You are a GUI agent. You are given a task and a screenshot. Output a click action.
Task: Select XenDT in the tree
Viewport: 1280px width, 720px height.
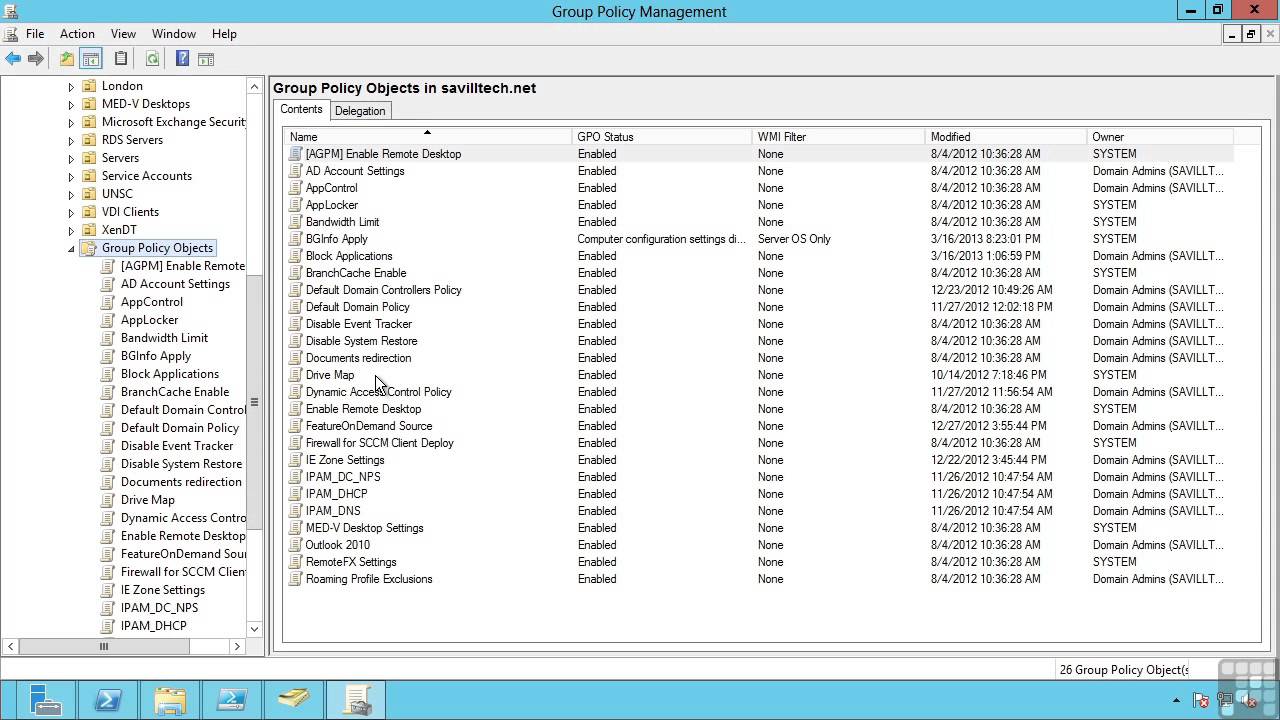click(119, 230)
